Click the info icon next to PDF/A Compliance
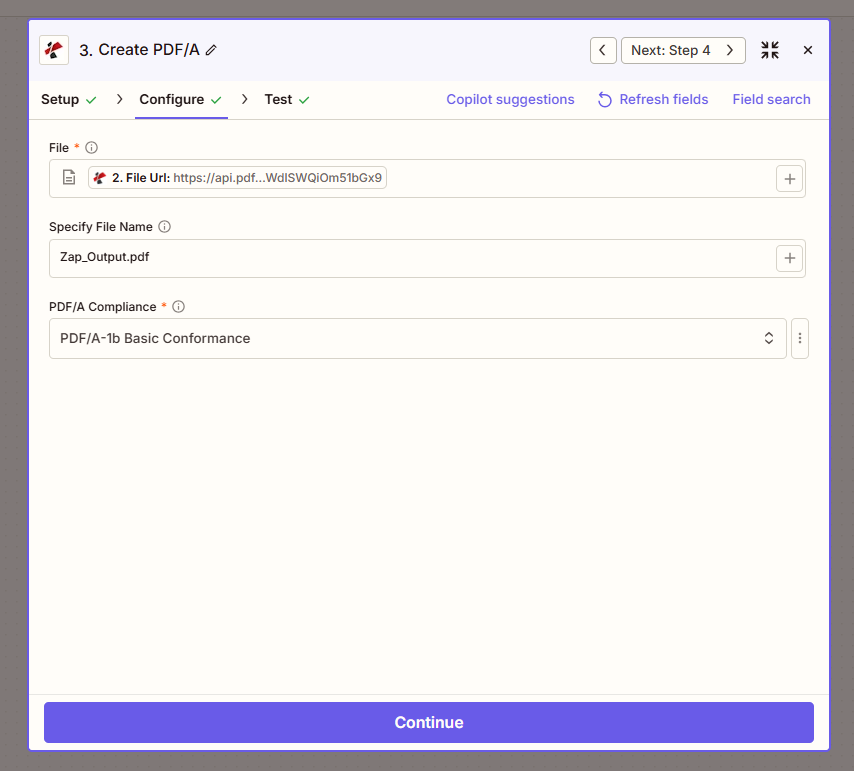Screen dimensions: 854x771 click(178, 306)
